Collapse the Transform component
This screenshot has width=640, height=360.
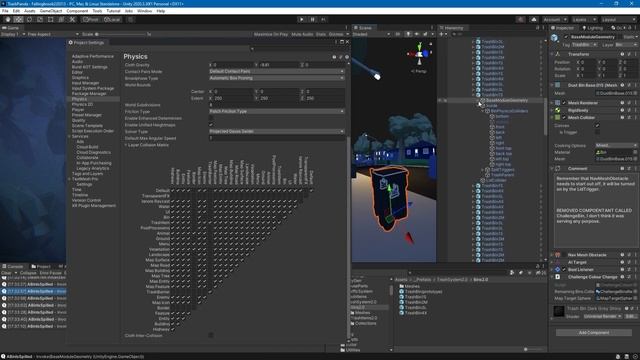pos(552,54)
